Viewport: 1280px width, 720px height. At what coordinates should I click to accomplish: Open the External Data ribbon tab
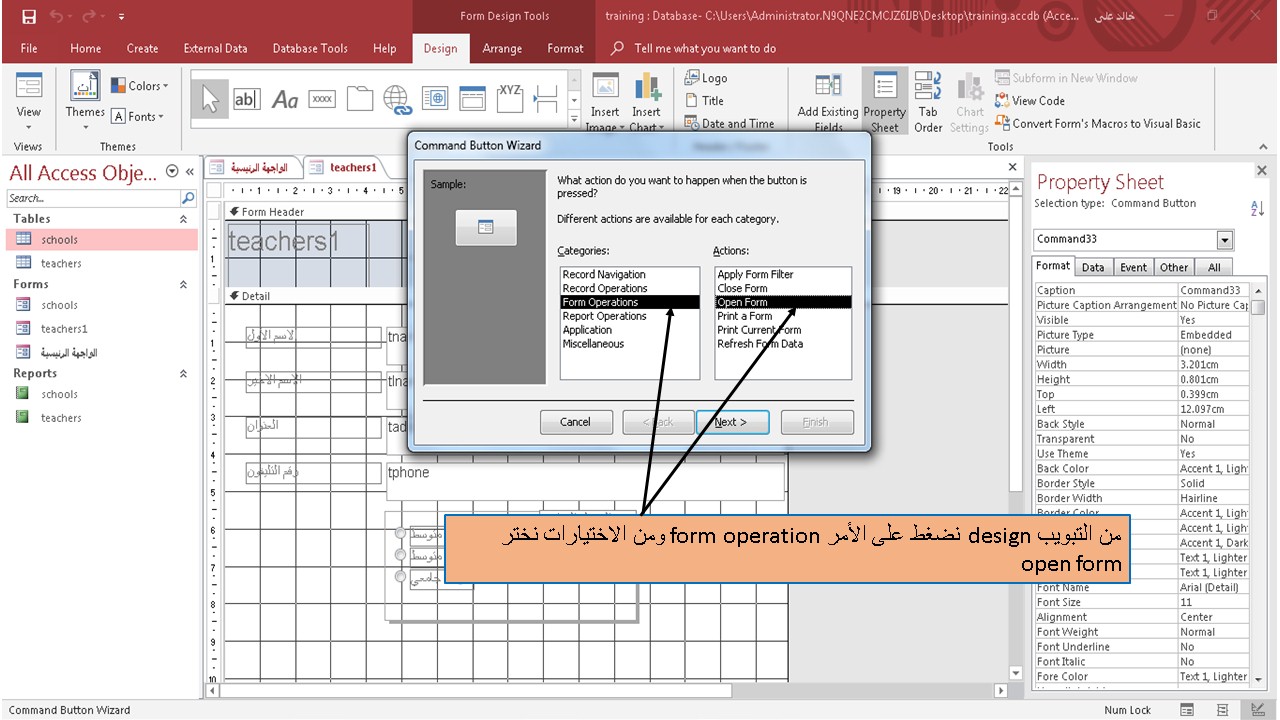point(215,48)
